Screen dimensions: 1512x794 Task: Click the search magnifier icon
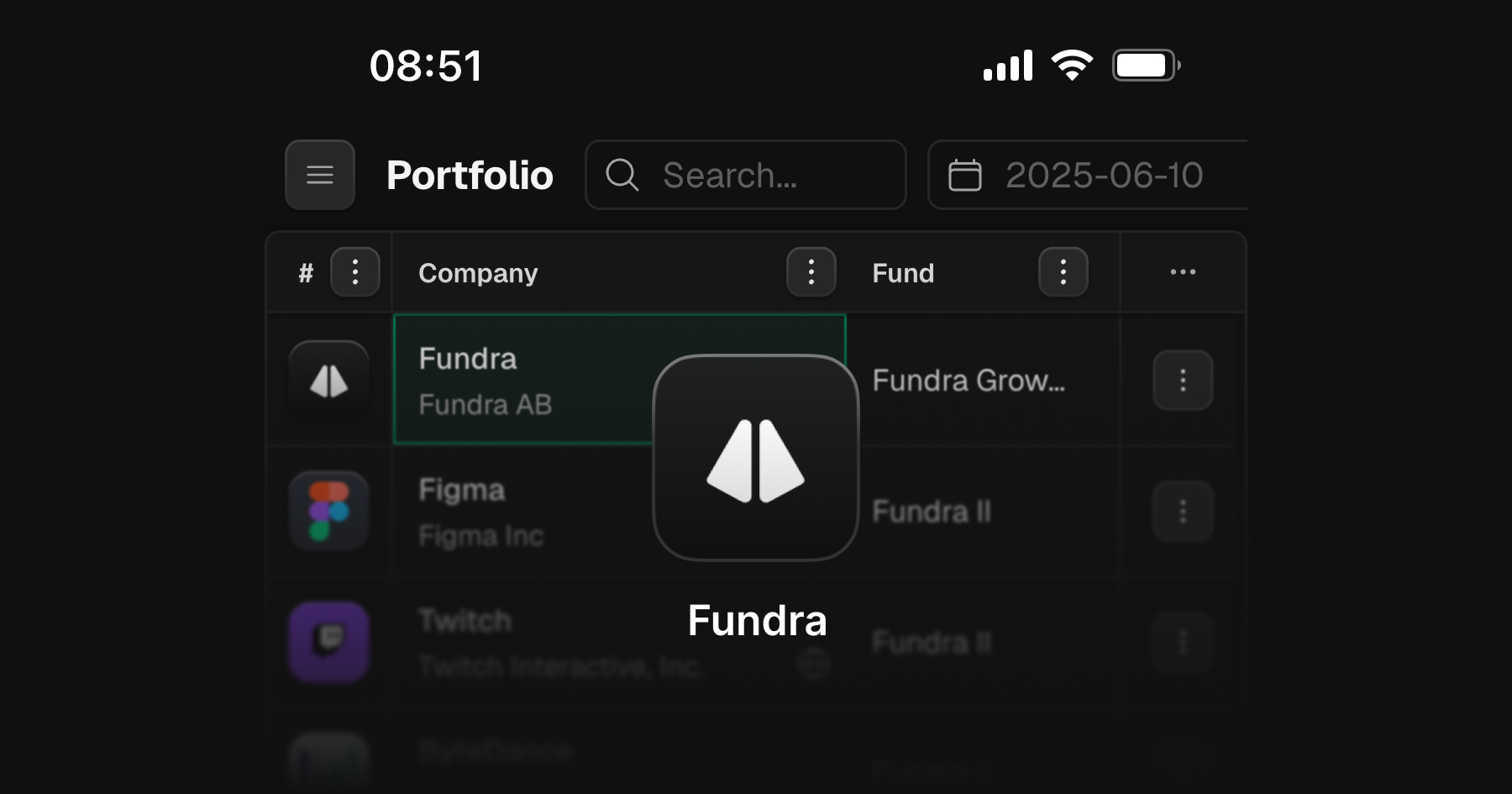(x=622, y=175)
